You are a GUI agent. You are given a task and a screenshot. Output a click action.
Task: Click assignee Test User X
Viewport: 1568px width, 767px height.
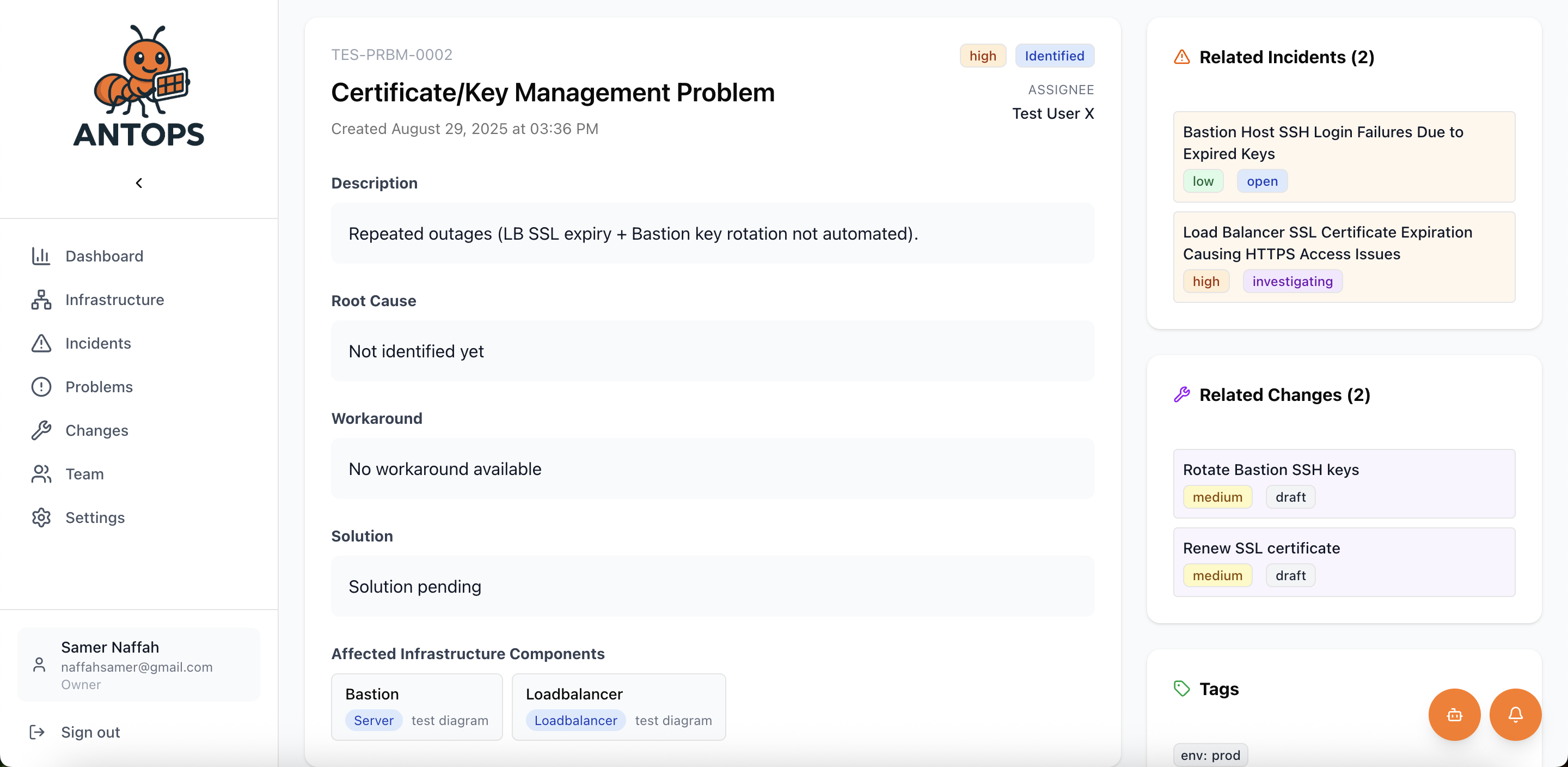(1052, 113)
